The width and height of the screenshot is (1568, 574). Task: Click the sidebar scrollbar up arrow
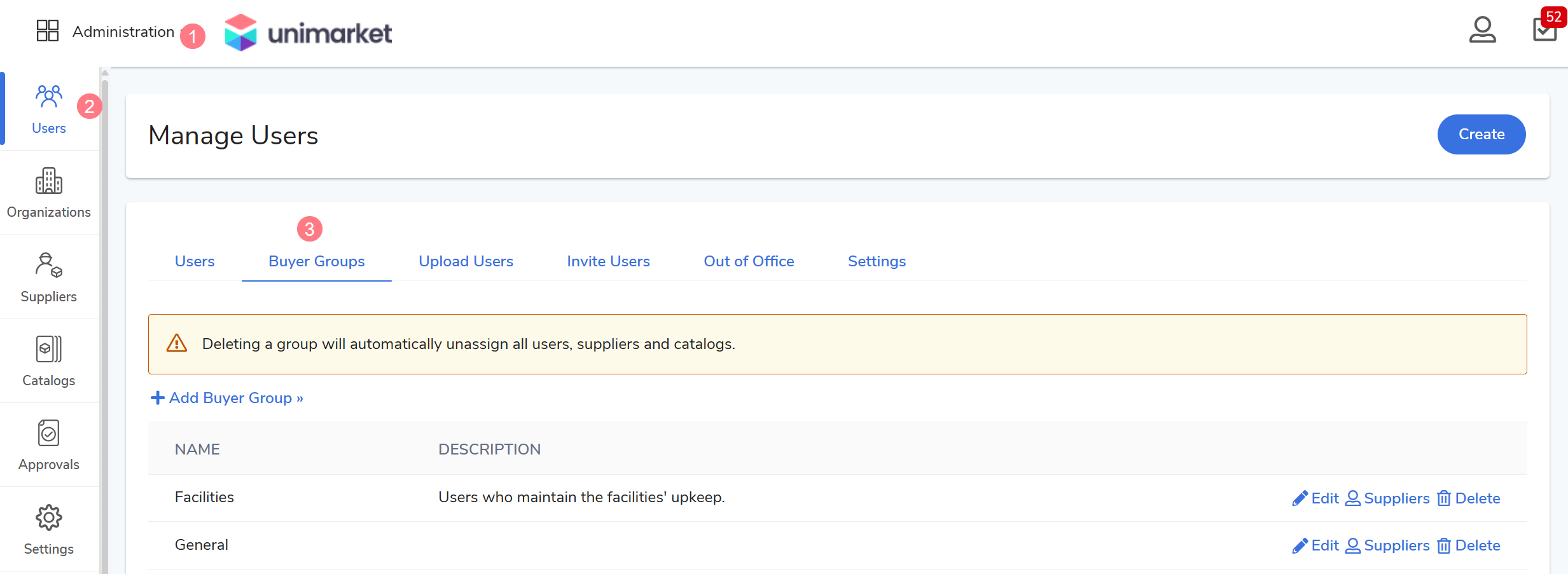pos(105,72)
